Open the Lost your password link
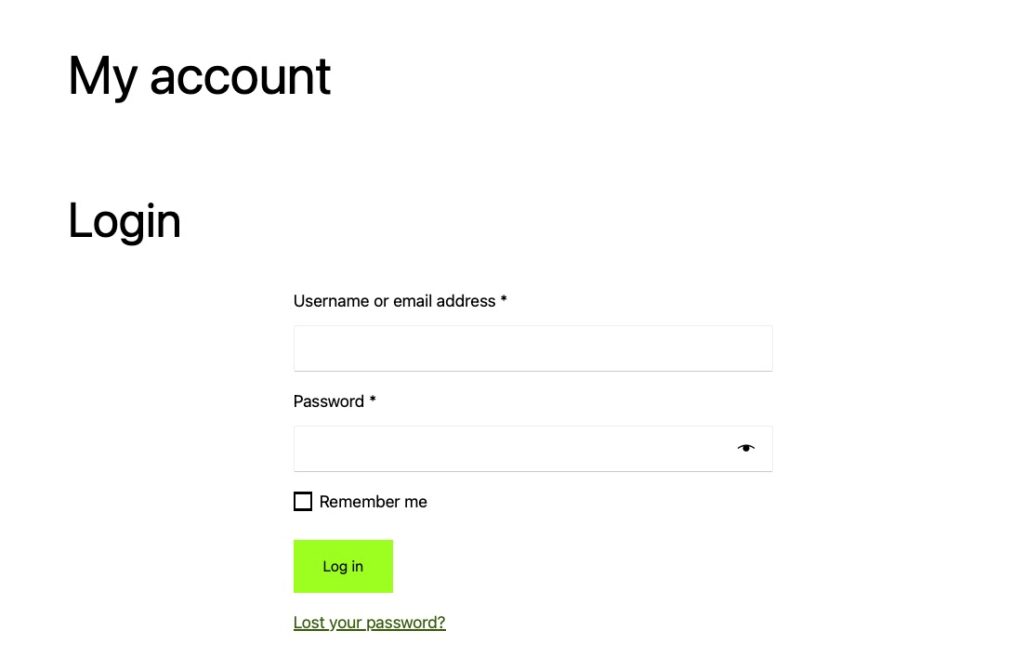 point(369,622)
